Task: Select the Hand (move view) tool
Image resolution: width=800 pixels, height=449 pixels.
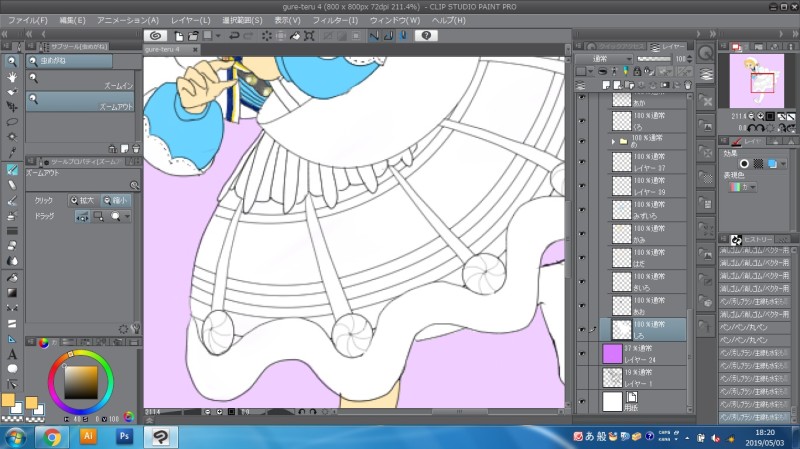Action: click(x=12, y=76)
